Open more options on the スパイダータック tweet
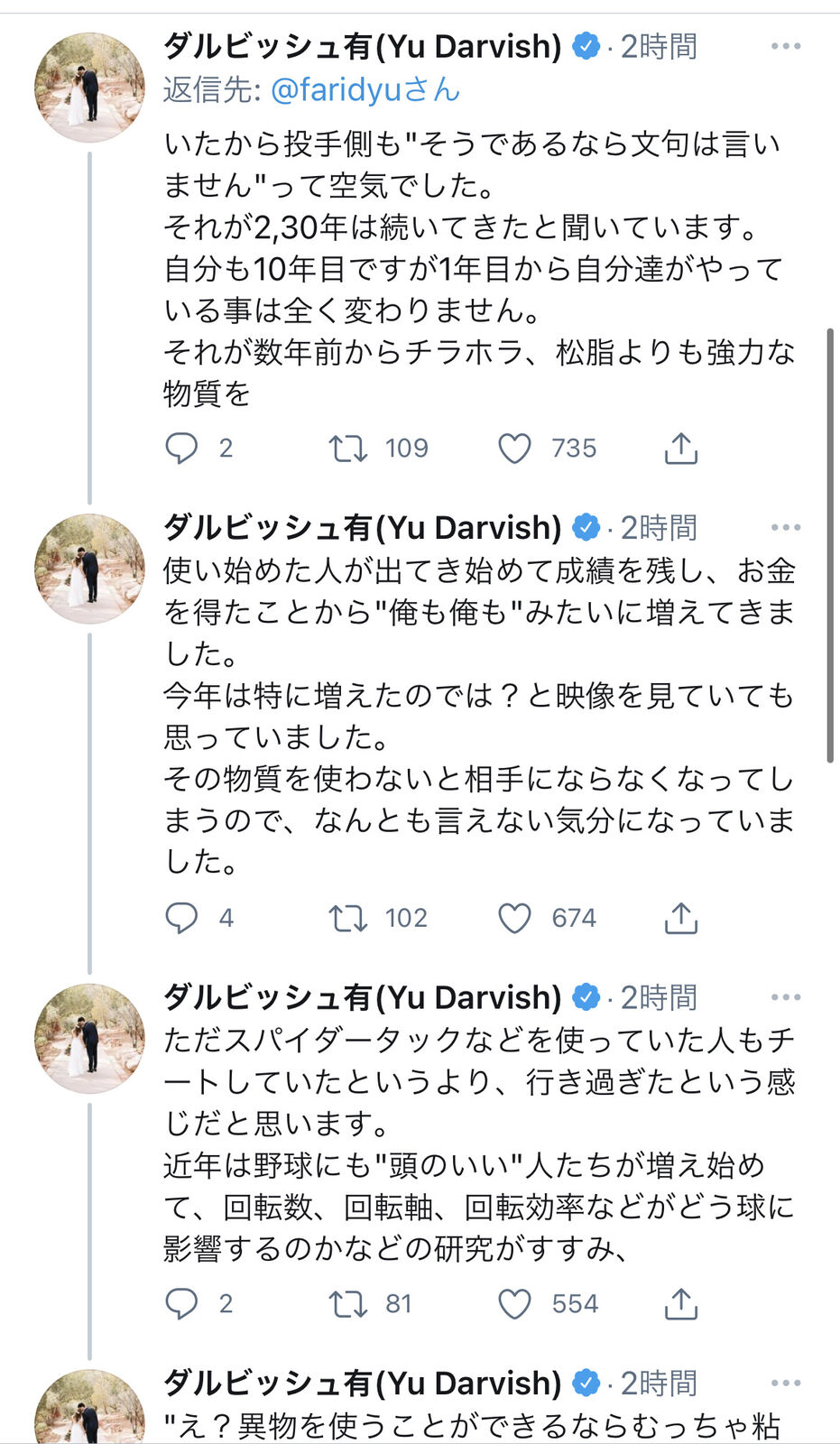 point(785,997)
